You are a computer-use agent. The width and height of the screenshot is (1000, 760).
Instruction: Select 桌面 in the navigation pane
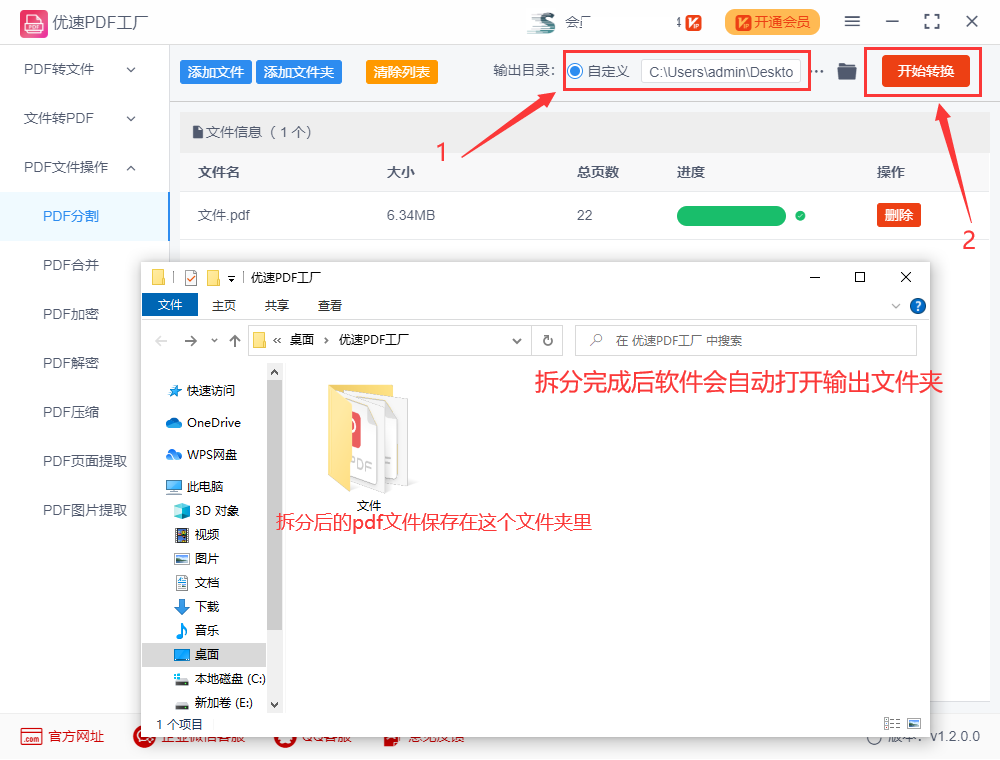[204, 655]
